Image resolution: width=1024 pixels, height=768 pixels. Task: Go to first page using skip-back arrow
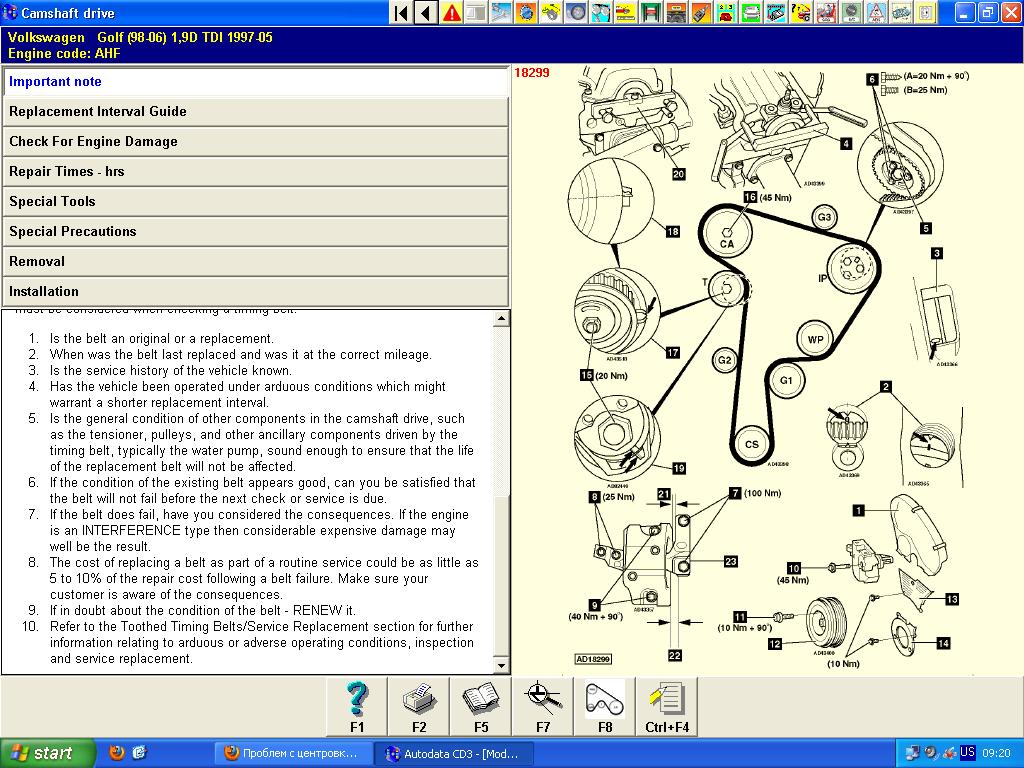(x=400, y=13)
